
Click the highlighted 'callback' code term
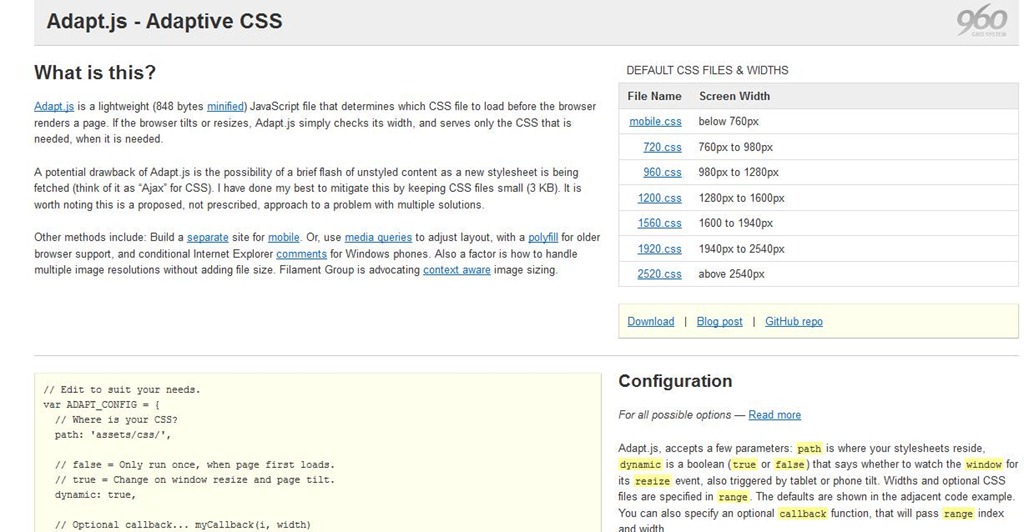click(803, 514)
